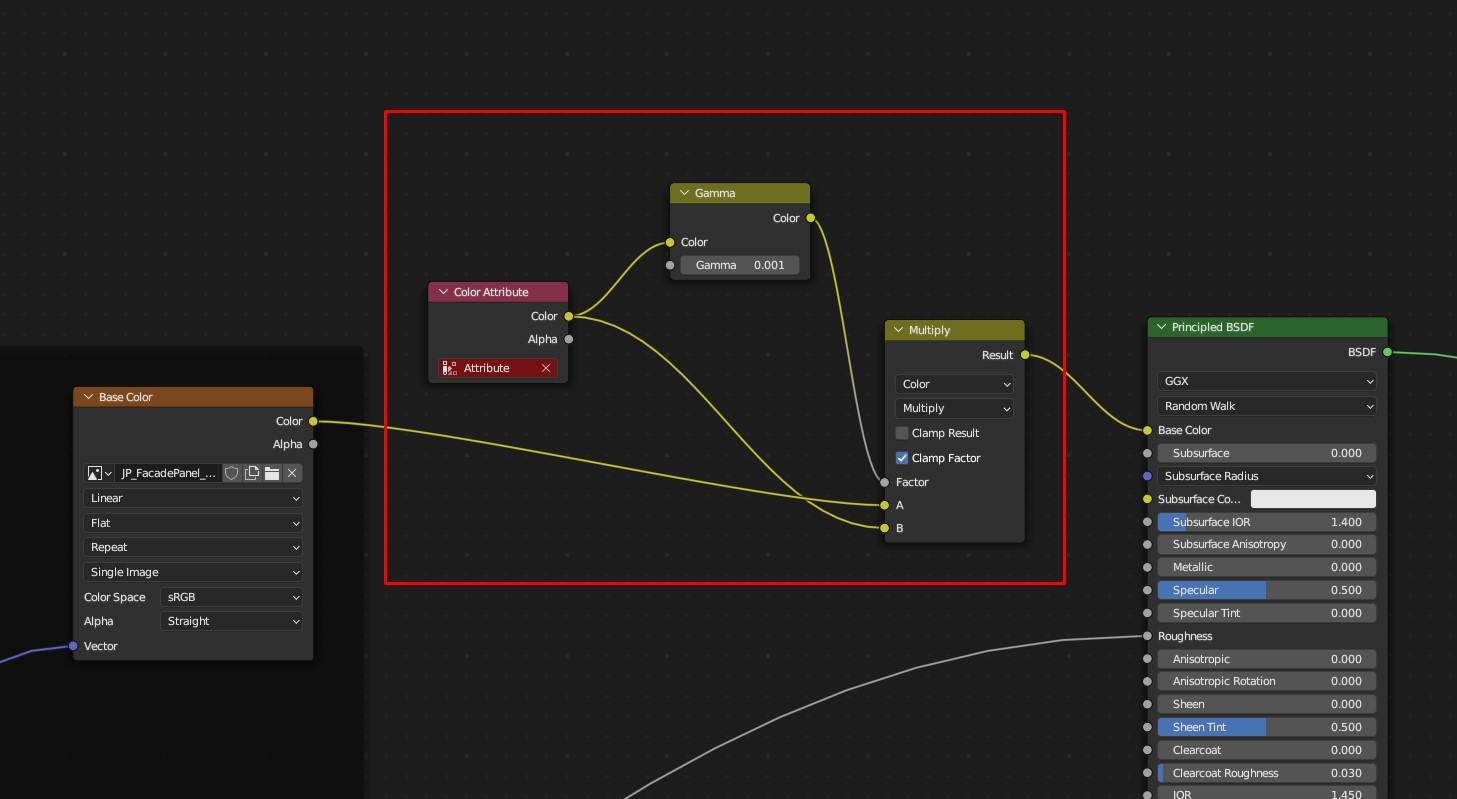Click the Metallic input socket
The width and height of the screenshot is (1457, 799).
(1147, 567)
